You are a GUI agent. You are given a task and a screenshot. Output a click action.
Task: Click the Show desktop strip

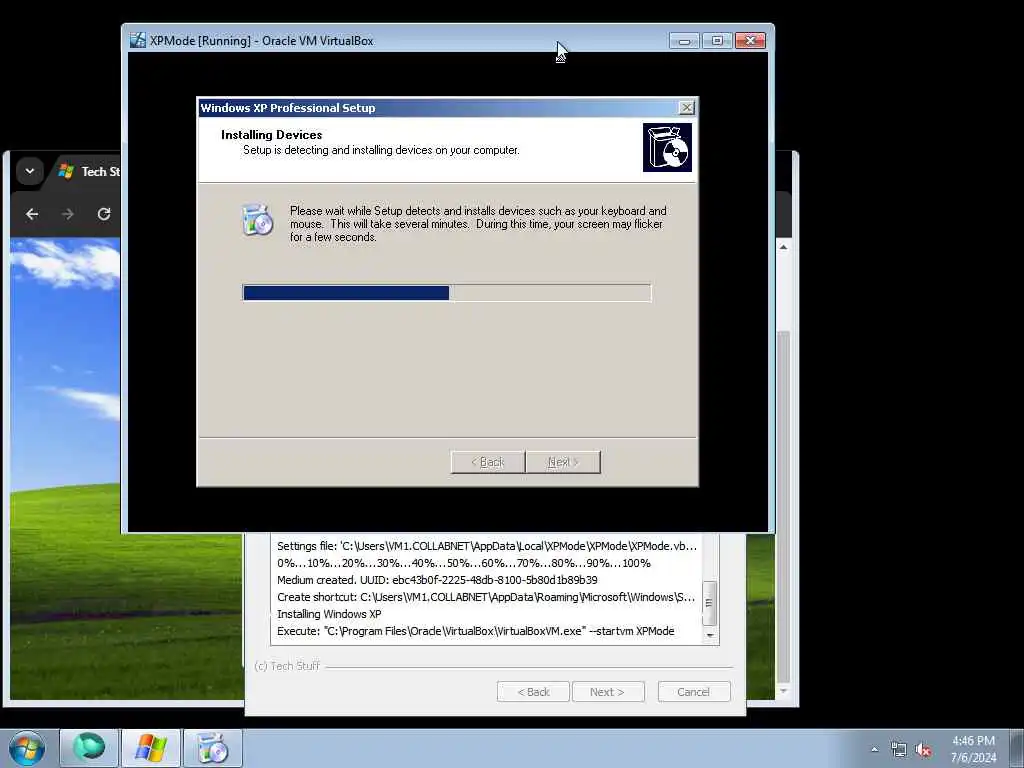click(x=1017, y=748)
